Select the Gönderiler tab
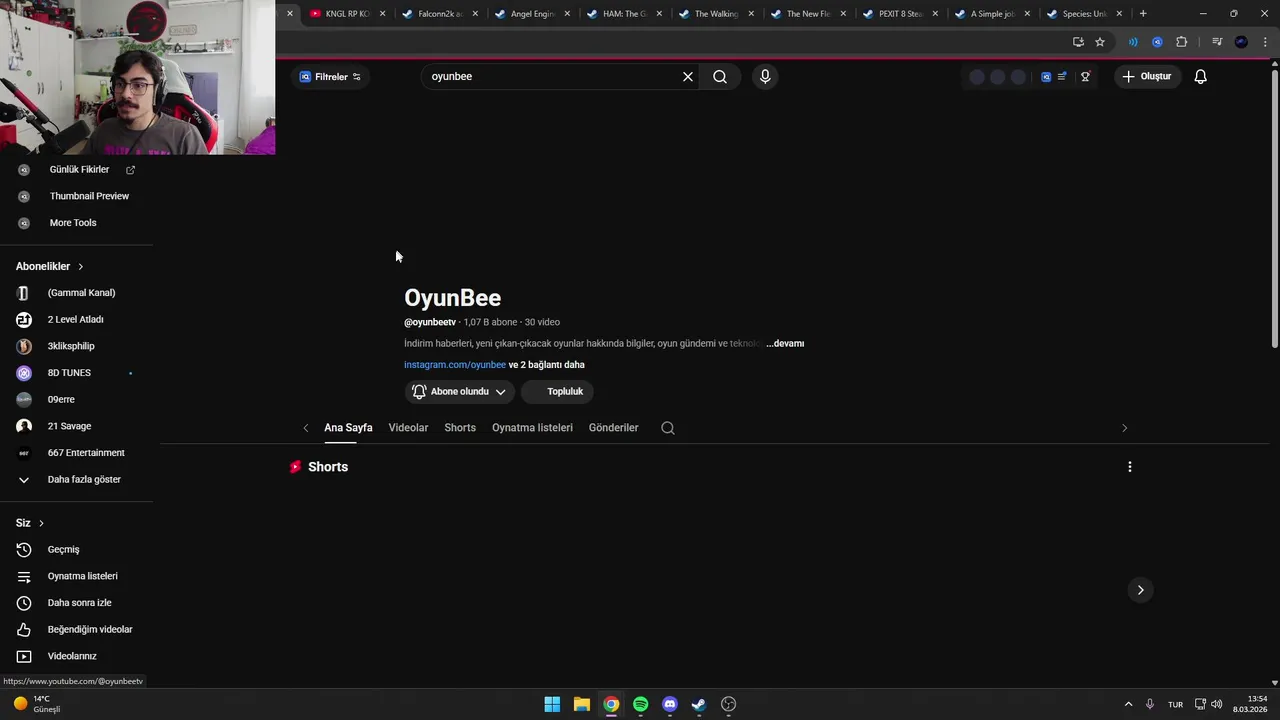 coord(613,428)
